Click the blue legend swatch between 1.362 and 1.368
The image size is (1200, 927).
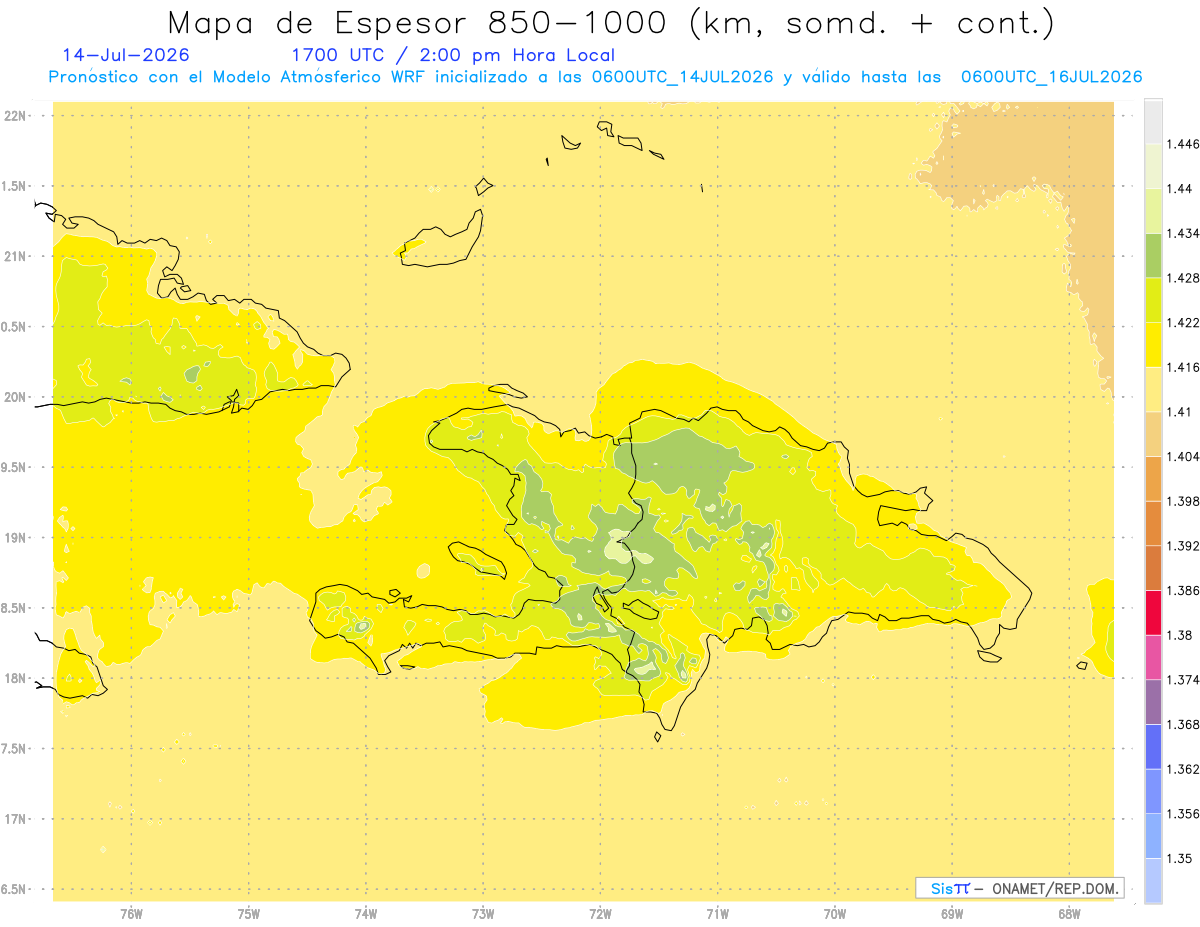pyautogui.click(x=1153, y=747)
